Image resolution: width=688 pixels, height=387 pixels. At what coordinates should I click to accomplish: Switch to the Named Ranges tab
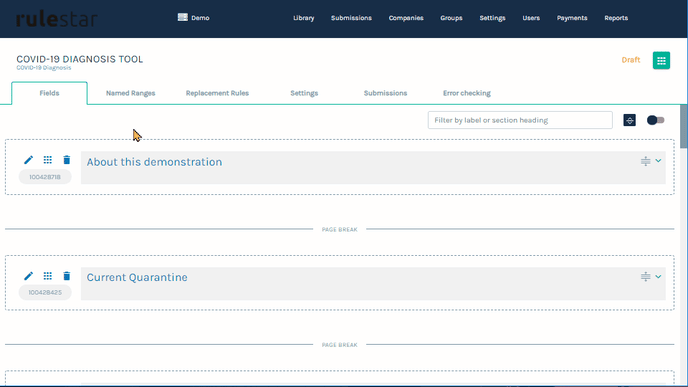(130, 93)
